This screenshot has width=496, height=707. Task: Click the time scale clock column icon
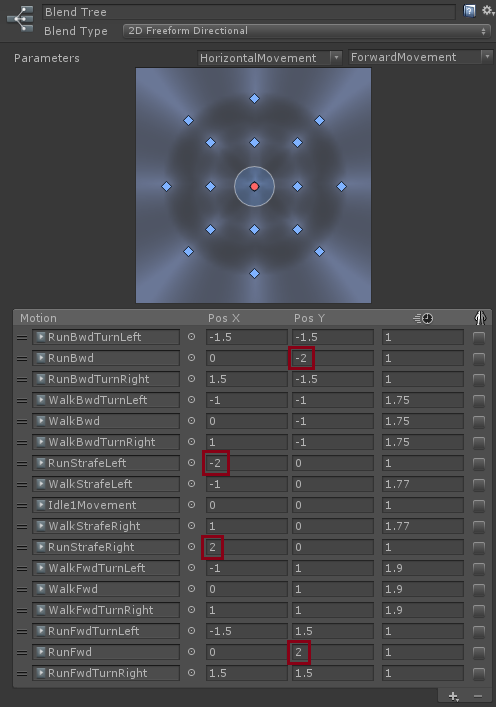coord(423,318)
